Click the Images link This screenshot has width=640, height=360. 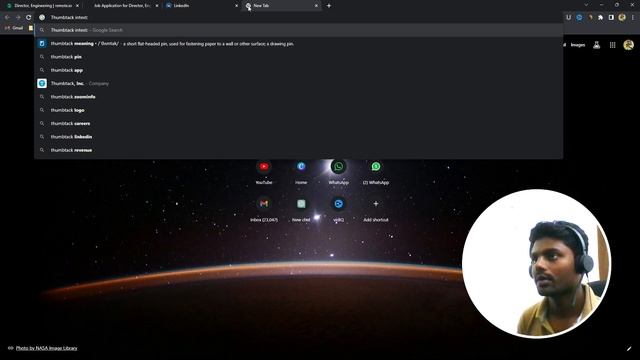coord(578,45)
